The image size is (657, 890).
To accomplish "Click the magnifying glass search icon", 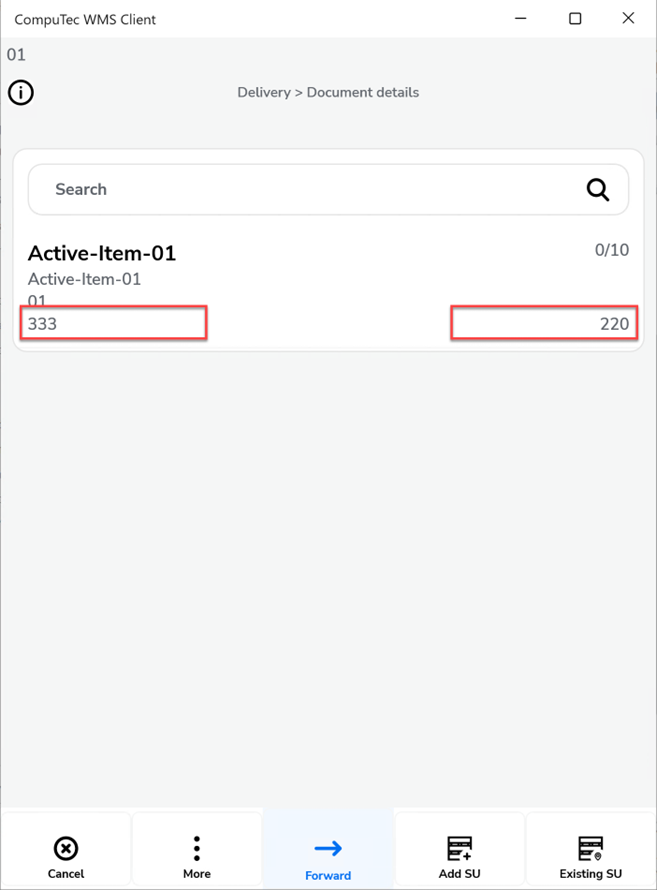I will click(597, 190).
